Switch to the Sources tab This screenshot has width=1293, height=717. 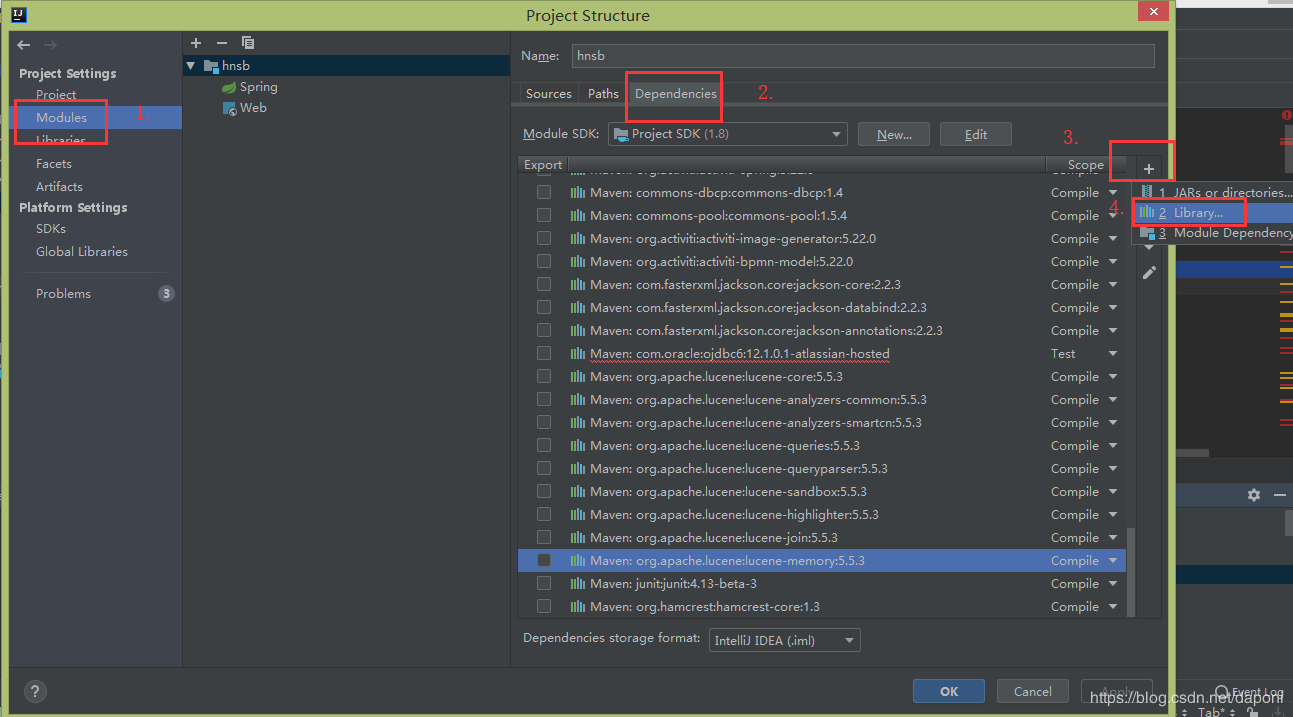click(x=549, y=93)
